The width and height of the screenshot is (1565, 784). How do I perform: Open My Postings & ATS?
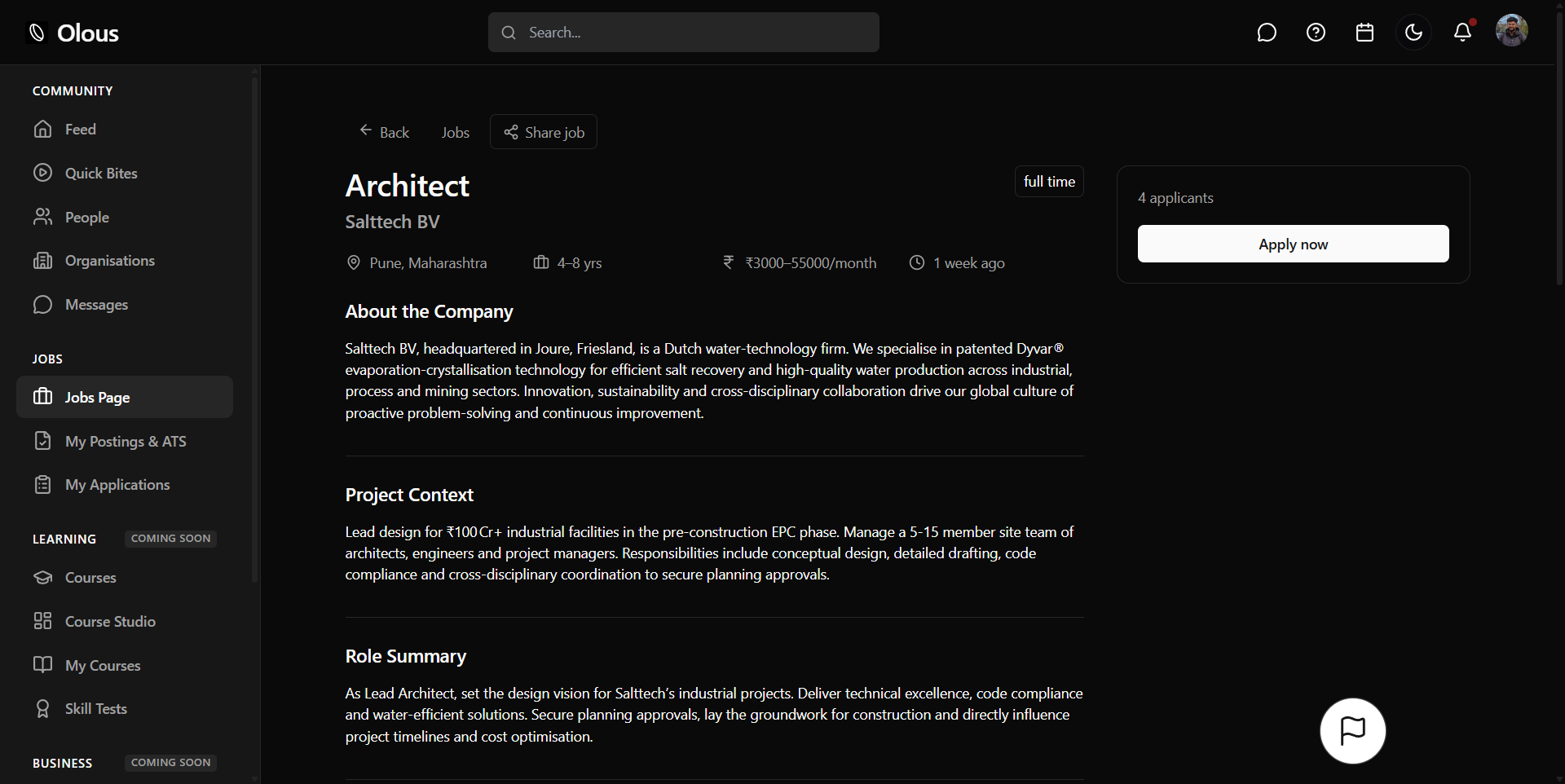point(125,441)
